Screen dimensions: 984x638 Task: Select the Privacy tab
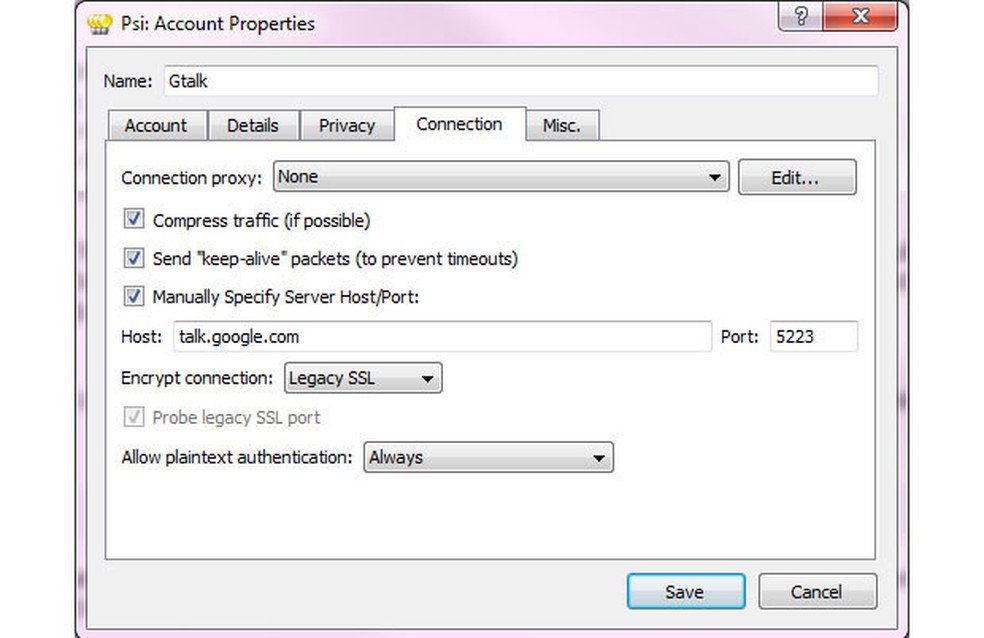346,126
